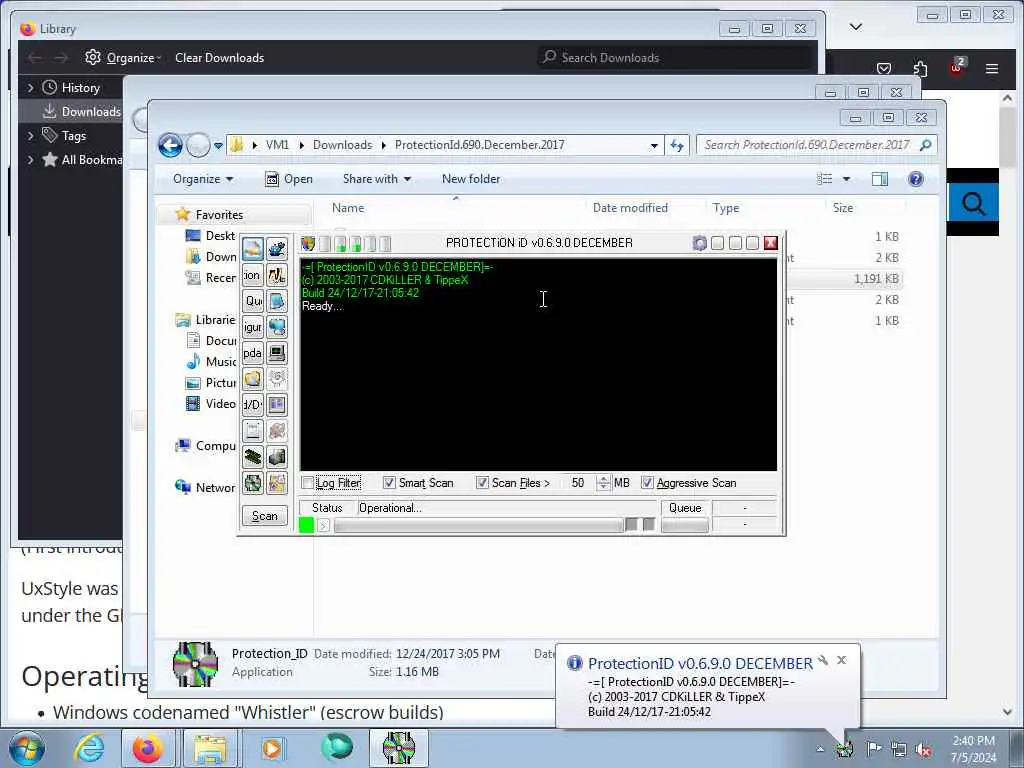Click the blue globe network icon in ProtectionID
1024x768 pixels.
pos(277,327)
